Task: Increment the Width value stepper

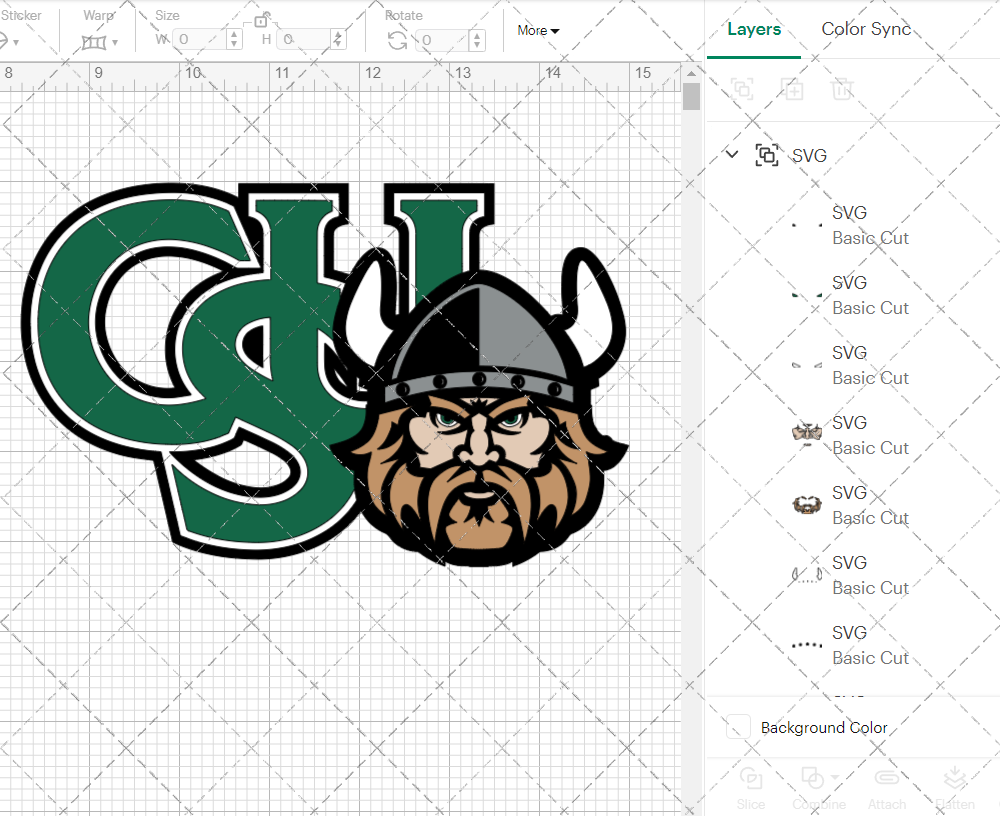Action: point(234,34)
